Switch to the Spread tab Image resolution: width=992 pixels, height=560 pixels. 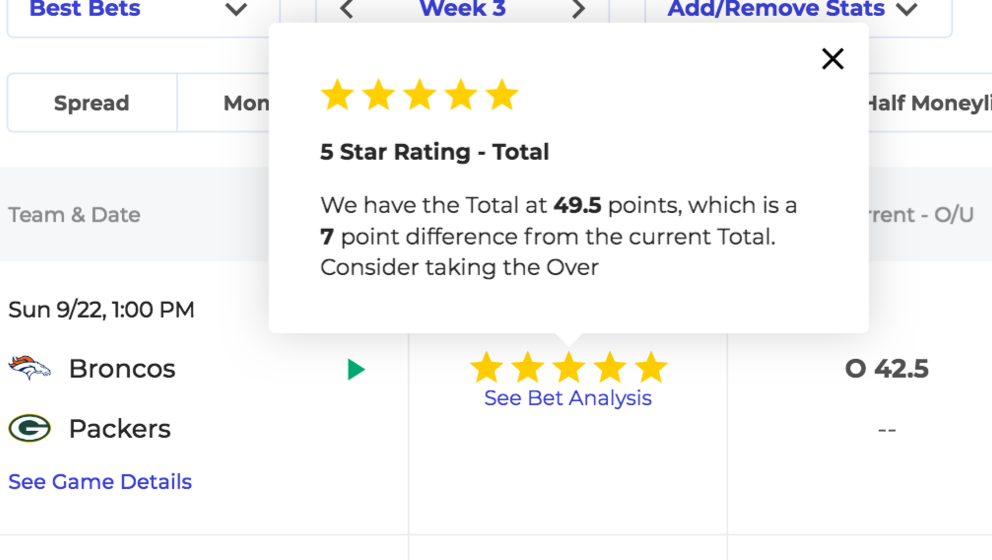coord(92,103)
